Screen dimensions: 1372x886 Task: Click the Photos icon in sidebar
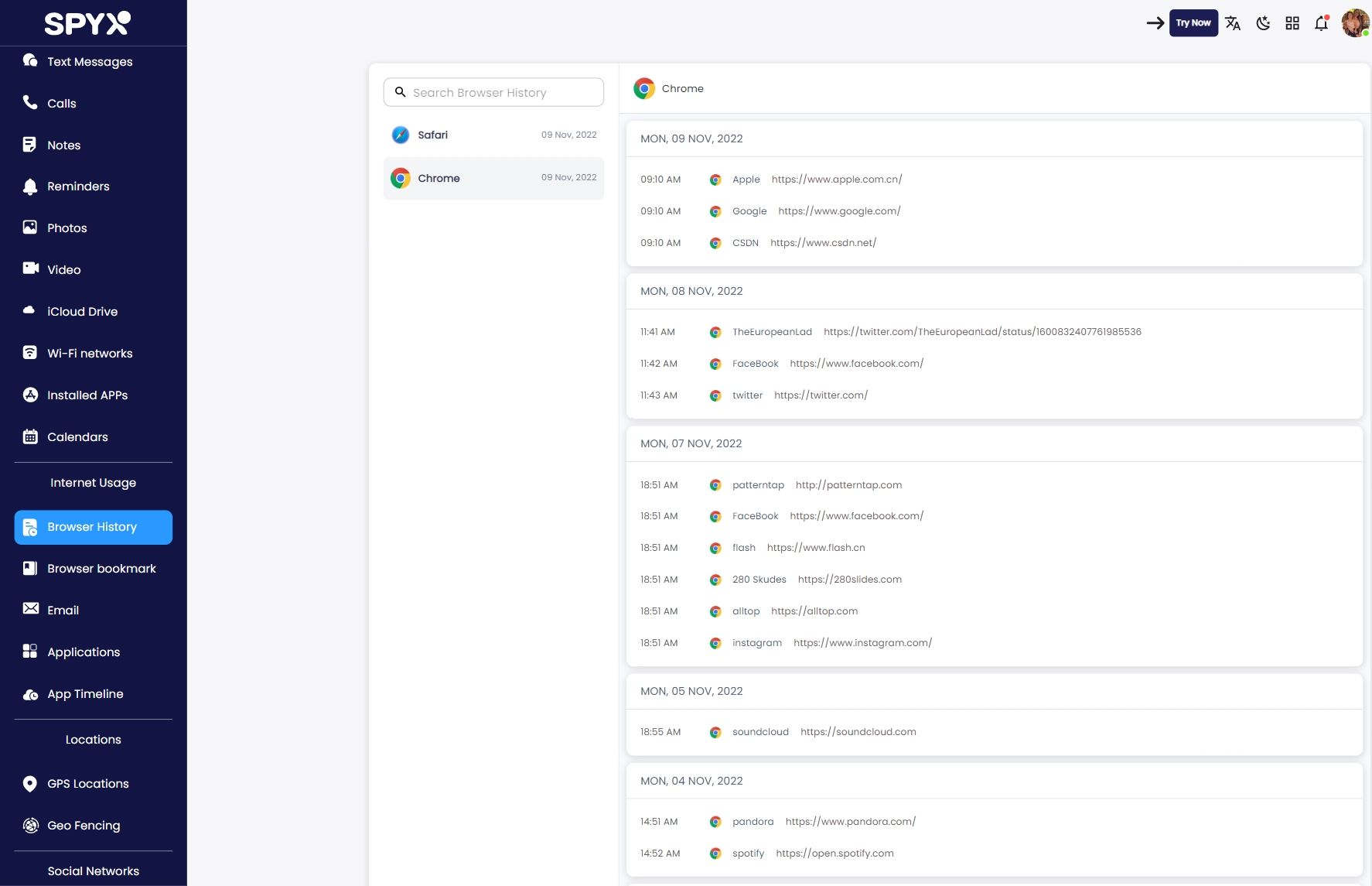(30, 227)
